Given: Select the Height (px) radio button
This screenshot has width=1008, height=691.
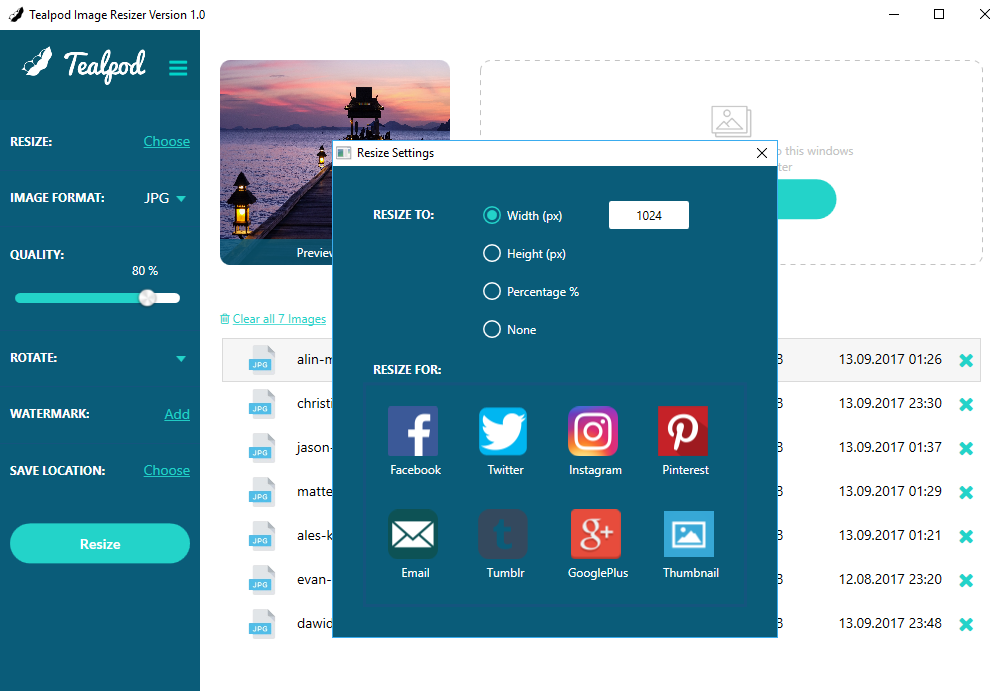Looking at the screenshot, I should pos(492,253).
